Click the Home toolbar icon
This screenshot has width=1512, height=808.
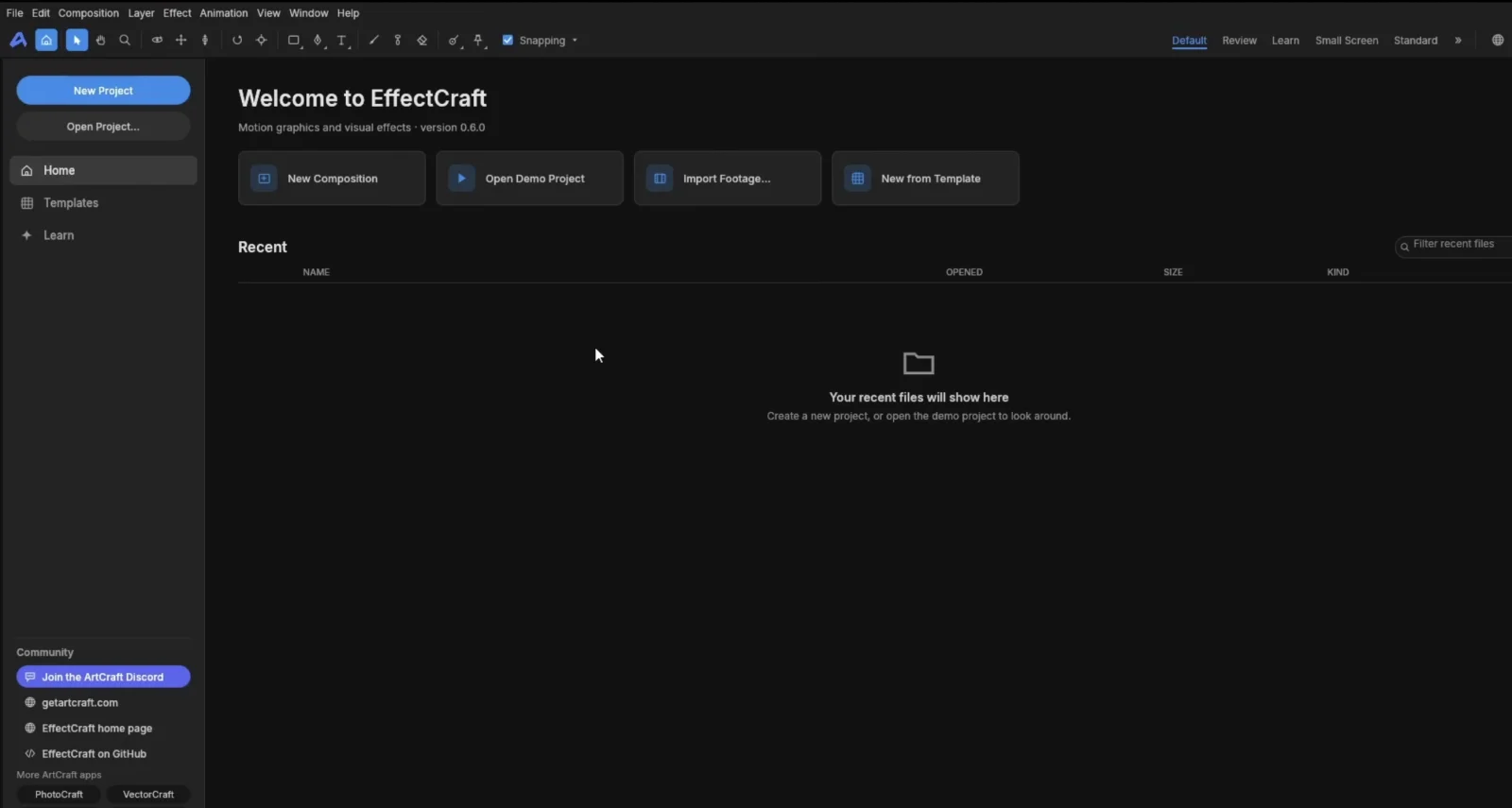(46, 40)
